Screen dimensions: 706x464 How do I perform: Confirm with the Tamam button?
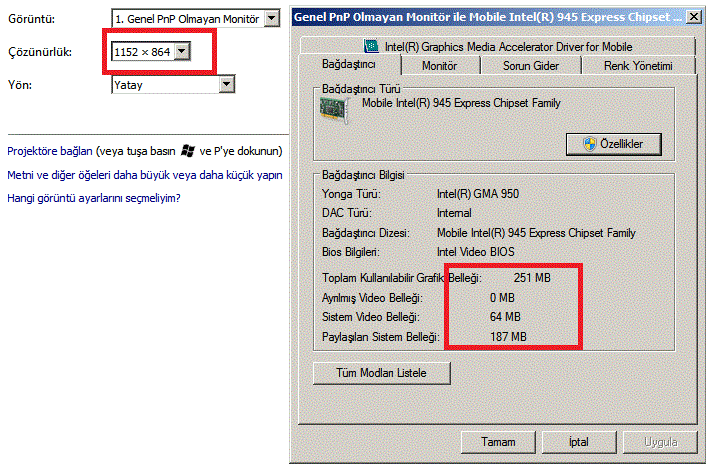click(498, 442)
